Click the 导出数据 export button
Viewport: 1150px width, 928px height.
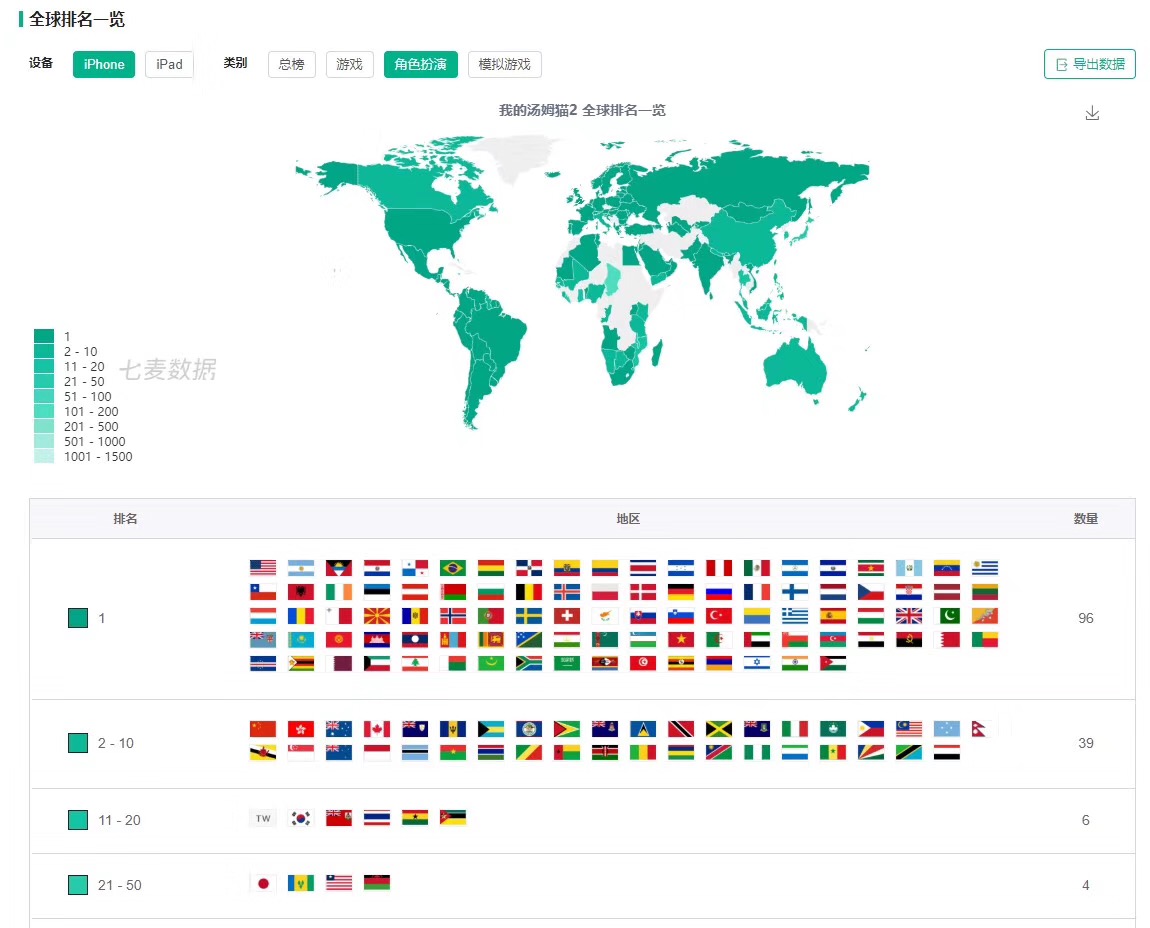1089,64
